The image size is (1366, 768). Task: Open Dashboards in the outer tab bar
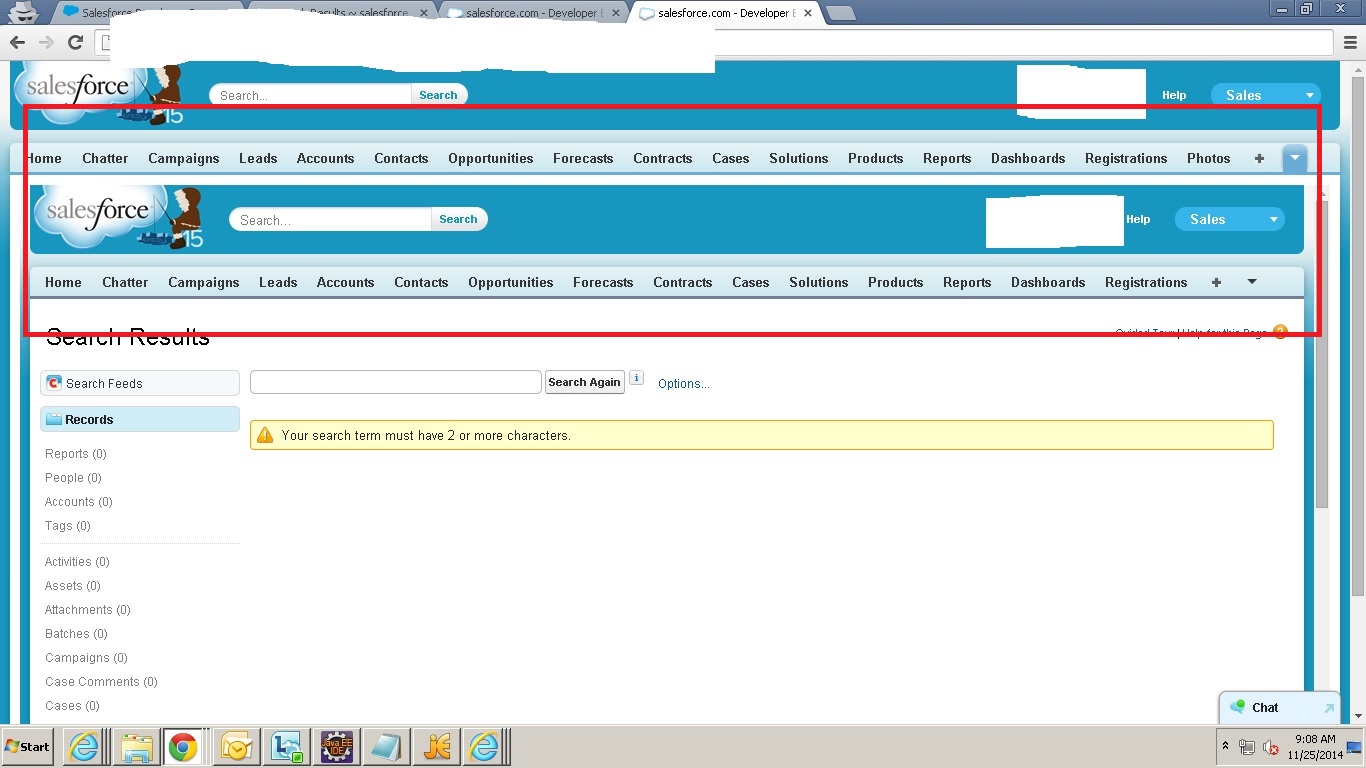click(1028, 158)
